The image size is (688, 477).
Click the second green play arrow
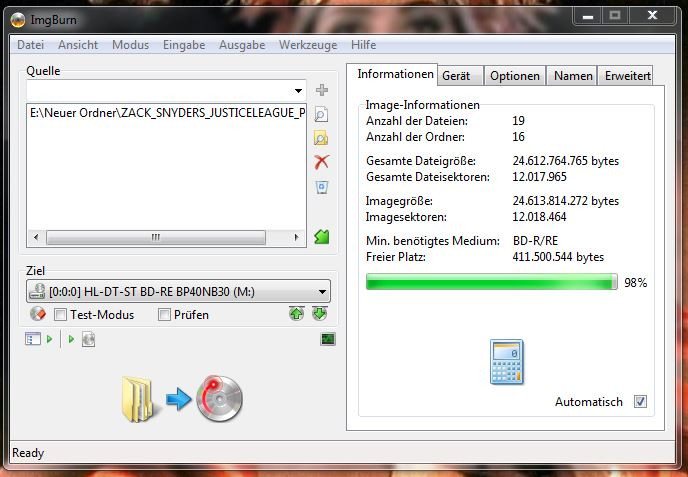tap(72, 339)
